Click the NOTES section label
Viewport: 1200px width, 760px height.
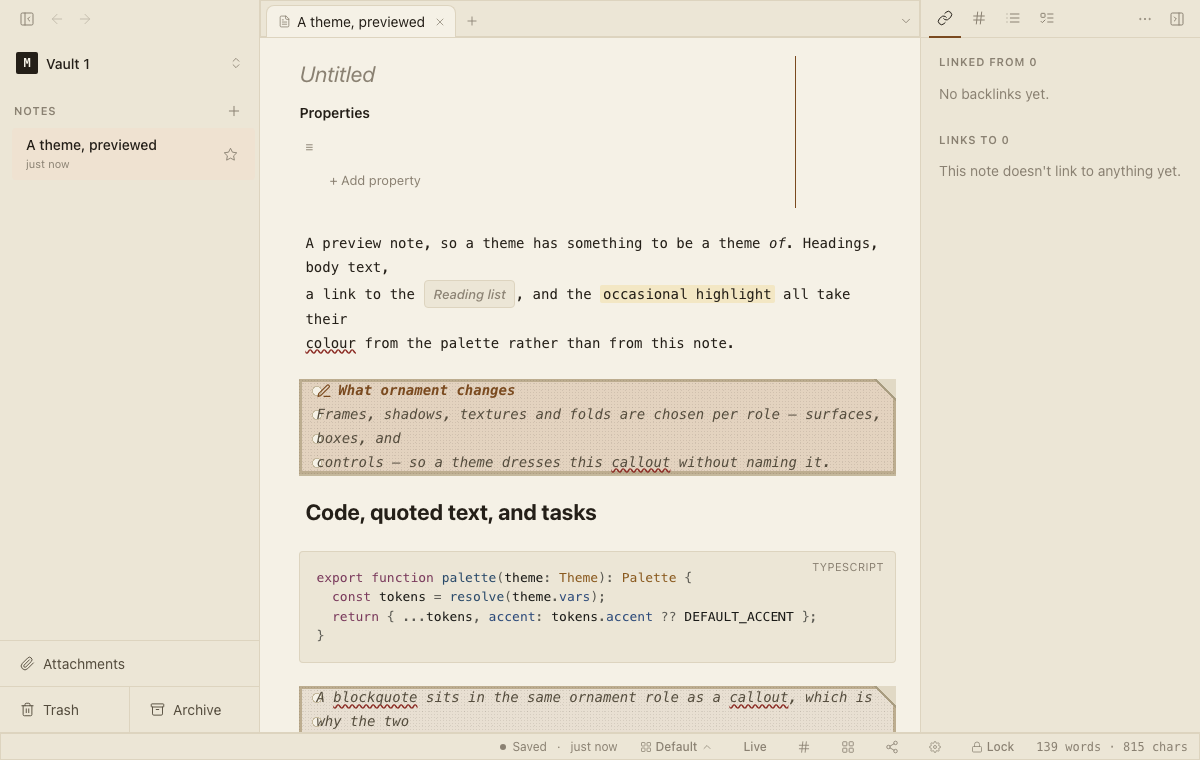click(x=35, y=111)
